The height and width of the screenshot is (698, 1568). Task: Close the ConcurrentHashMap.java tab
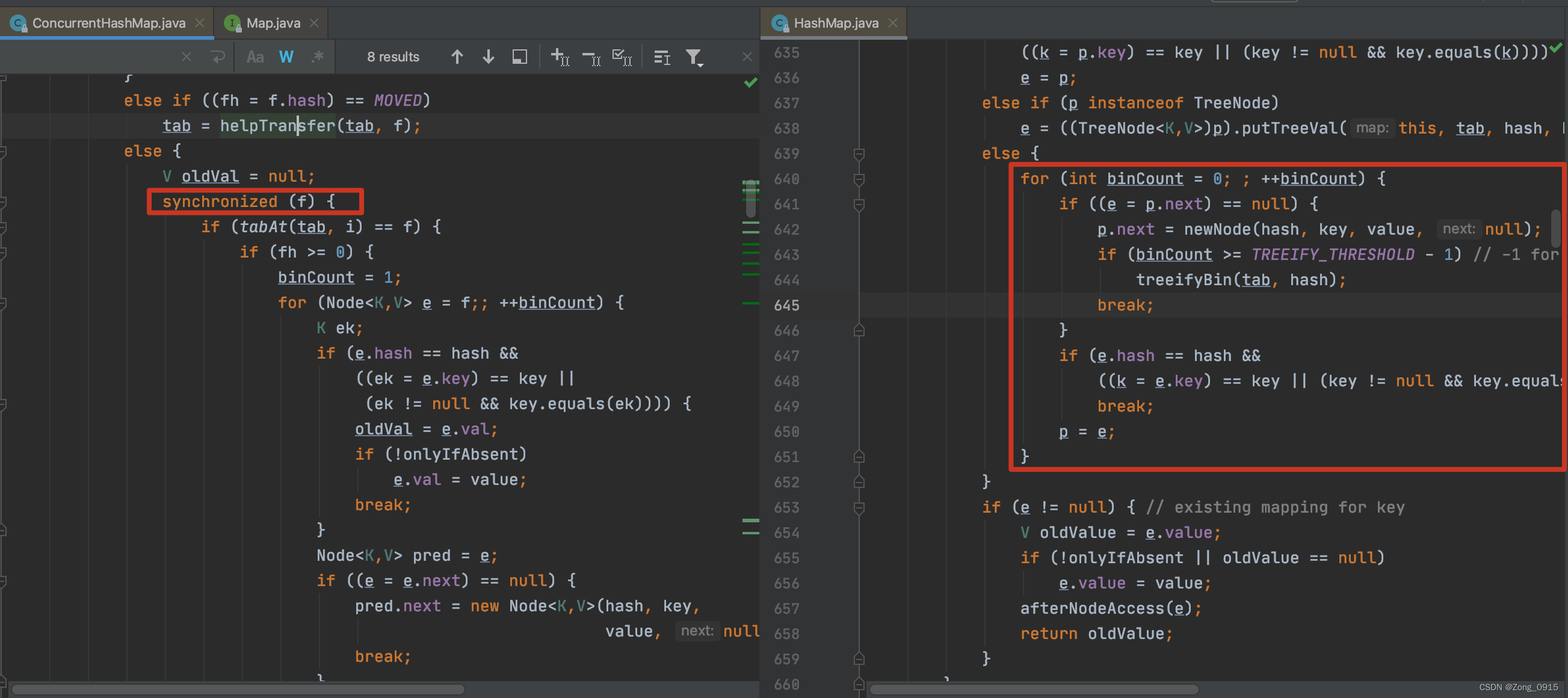pos(200,23)
